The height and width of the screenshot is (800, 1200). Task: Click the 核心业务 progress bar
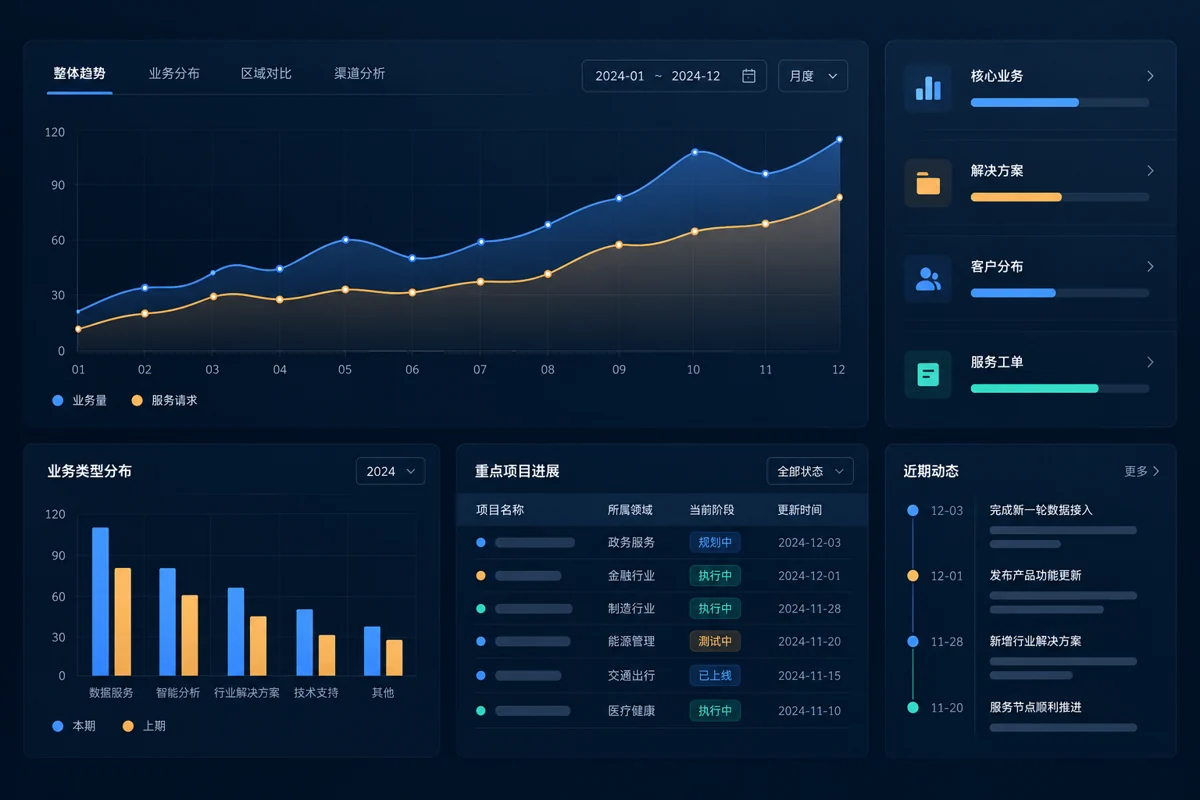pyautogui.click(x=1060, y=102)
